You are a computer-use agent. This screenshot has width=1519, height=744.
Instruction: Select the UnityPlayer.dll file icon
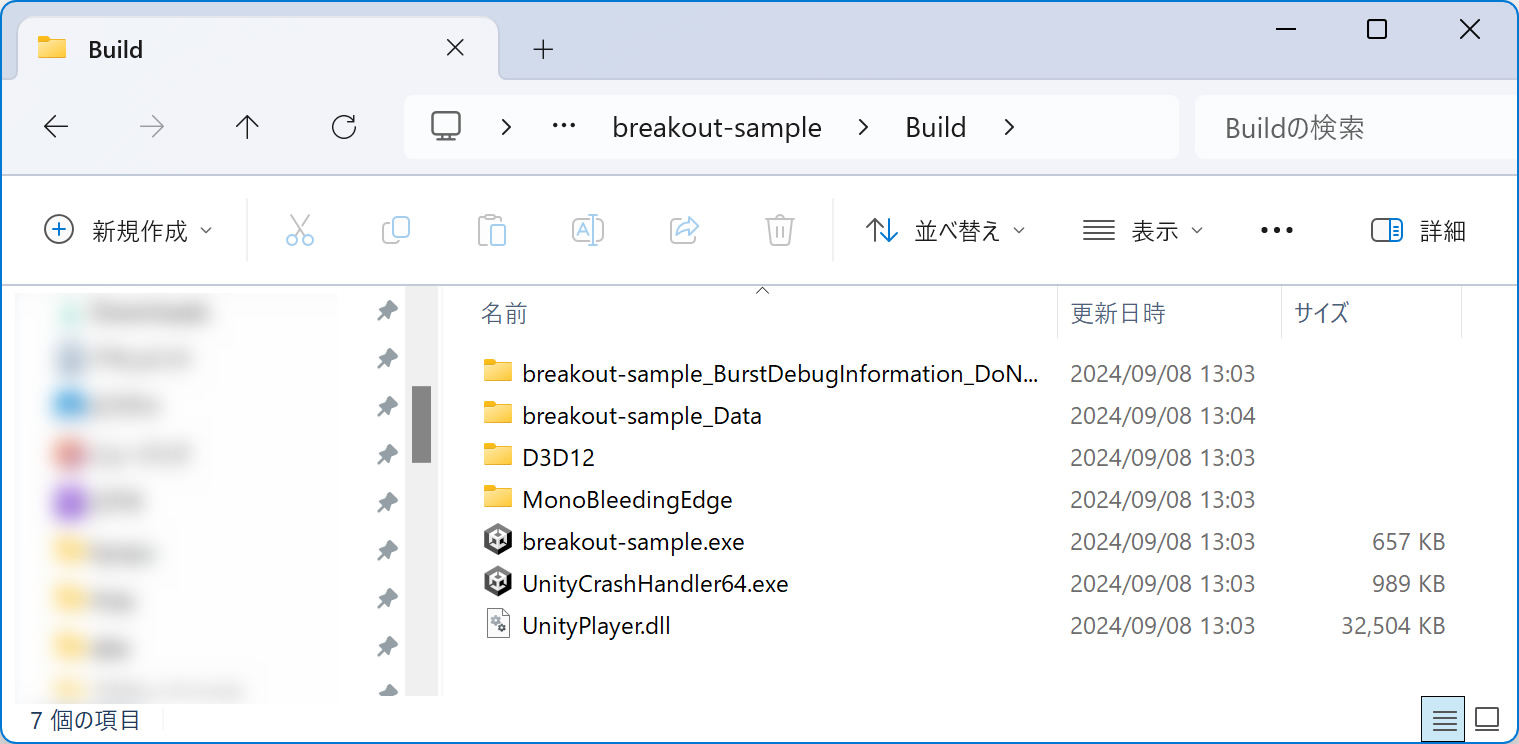(498, 625)
